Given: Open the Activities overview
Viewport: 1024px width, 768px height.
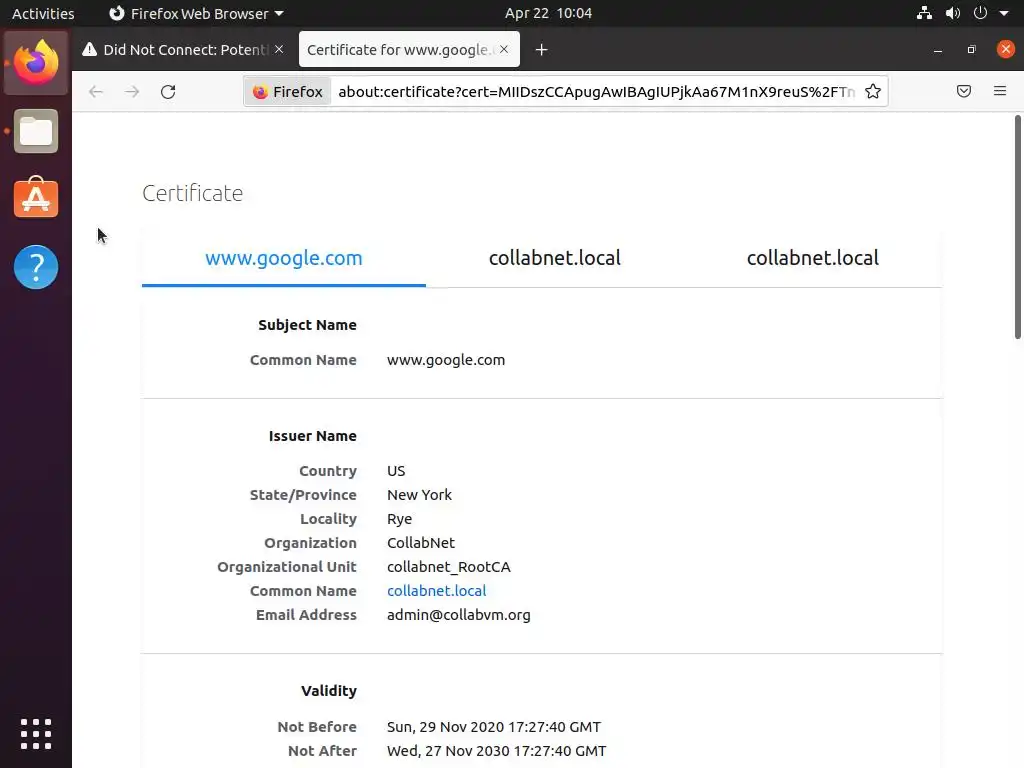Looking at the screenshot, I should [43, 13].
